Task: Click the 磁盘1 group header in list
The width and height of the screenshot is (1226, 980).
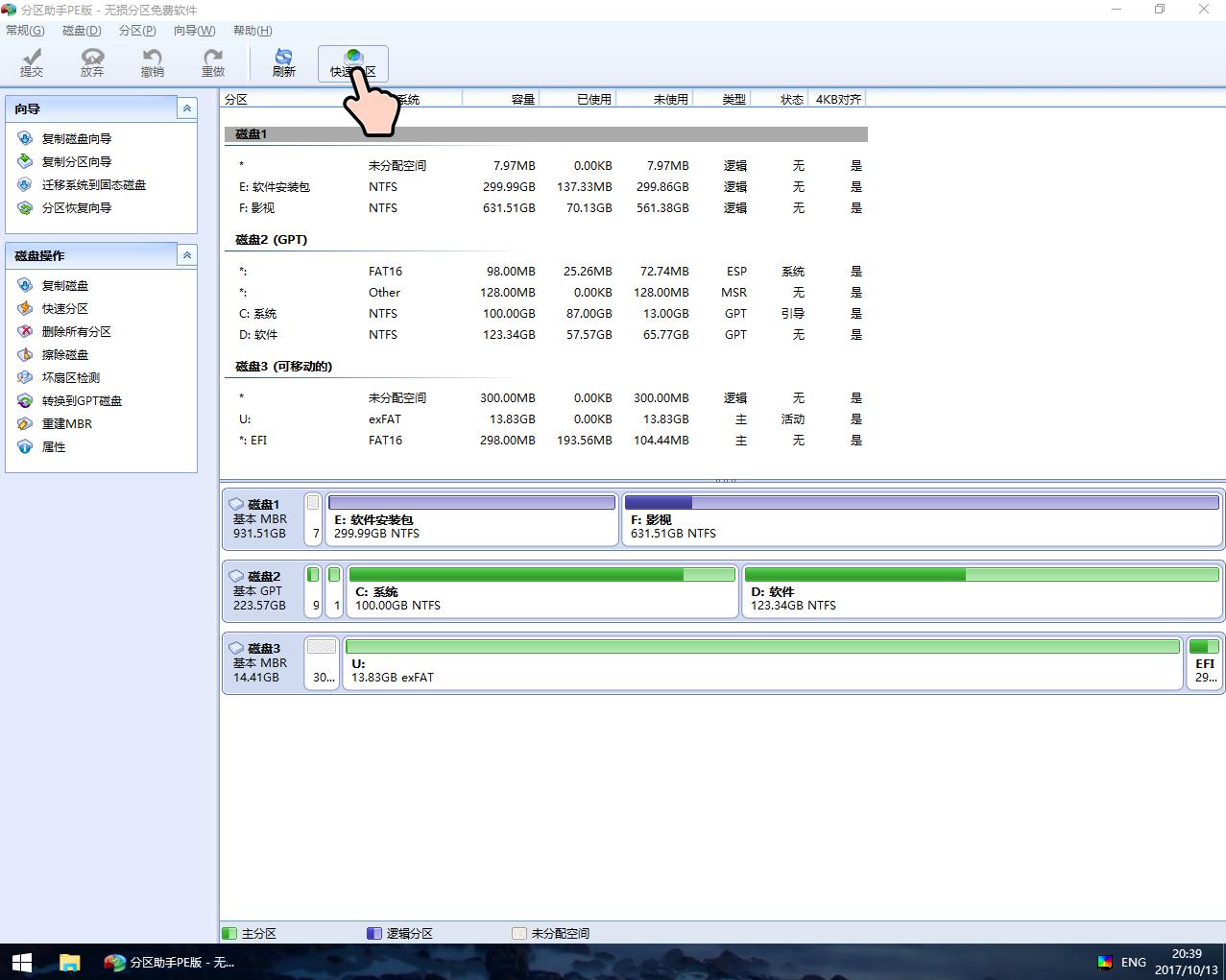Action: (x=546, y=134)
